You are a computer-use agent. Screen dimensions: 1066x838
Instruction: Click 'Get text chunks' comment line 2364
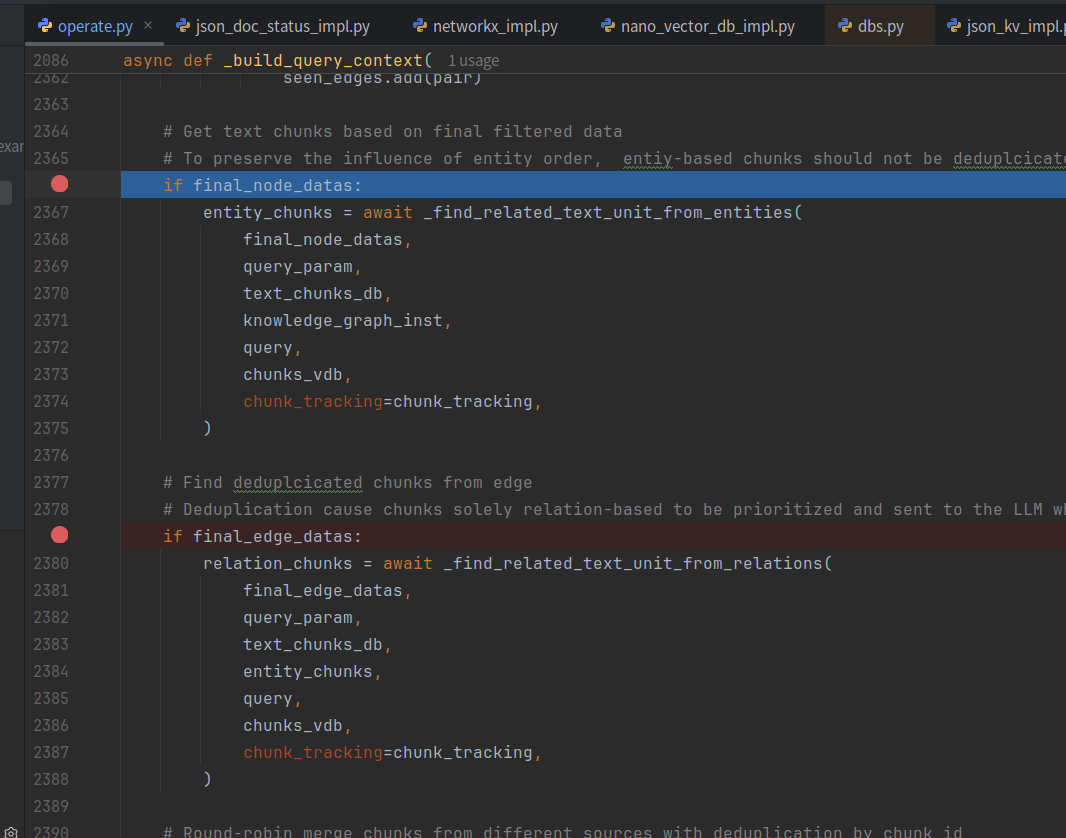(393, 131)
